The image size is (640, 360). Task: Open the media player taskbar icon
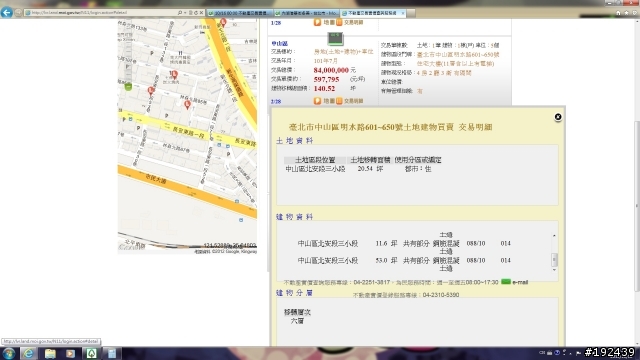click(x=70, y=353)
